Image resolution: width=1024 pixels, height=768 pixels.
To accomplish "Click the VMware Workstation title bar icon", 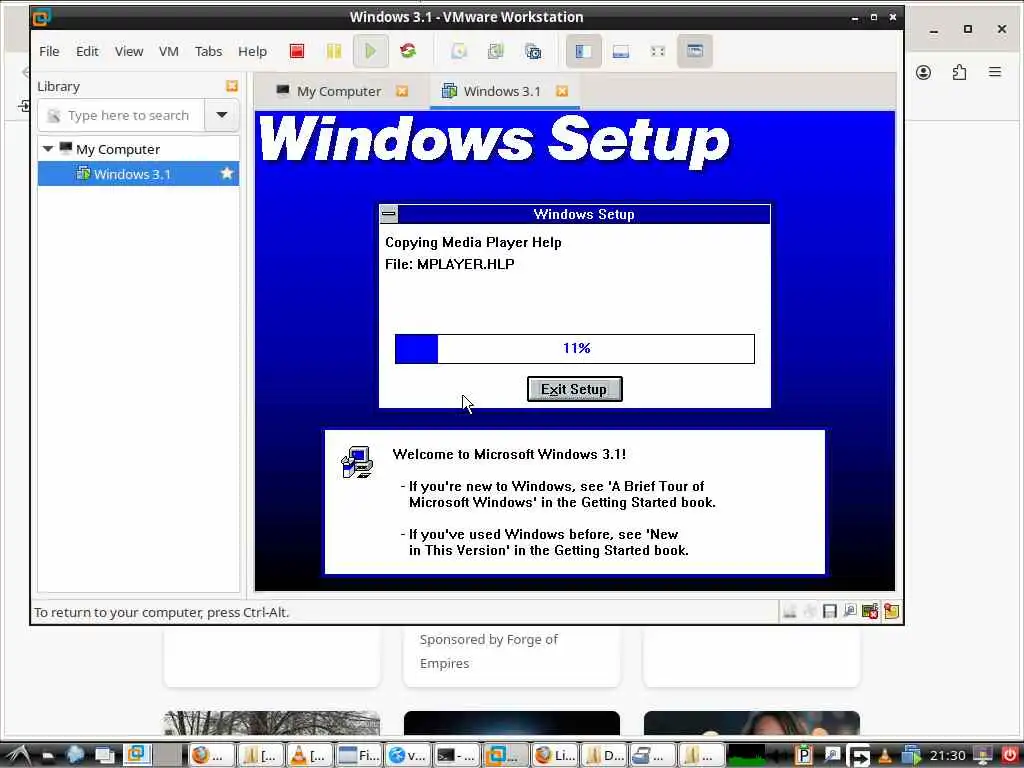I will pyautogui.click(x=41, y=17).
